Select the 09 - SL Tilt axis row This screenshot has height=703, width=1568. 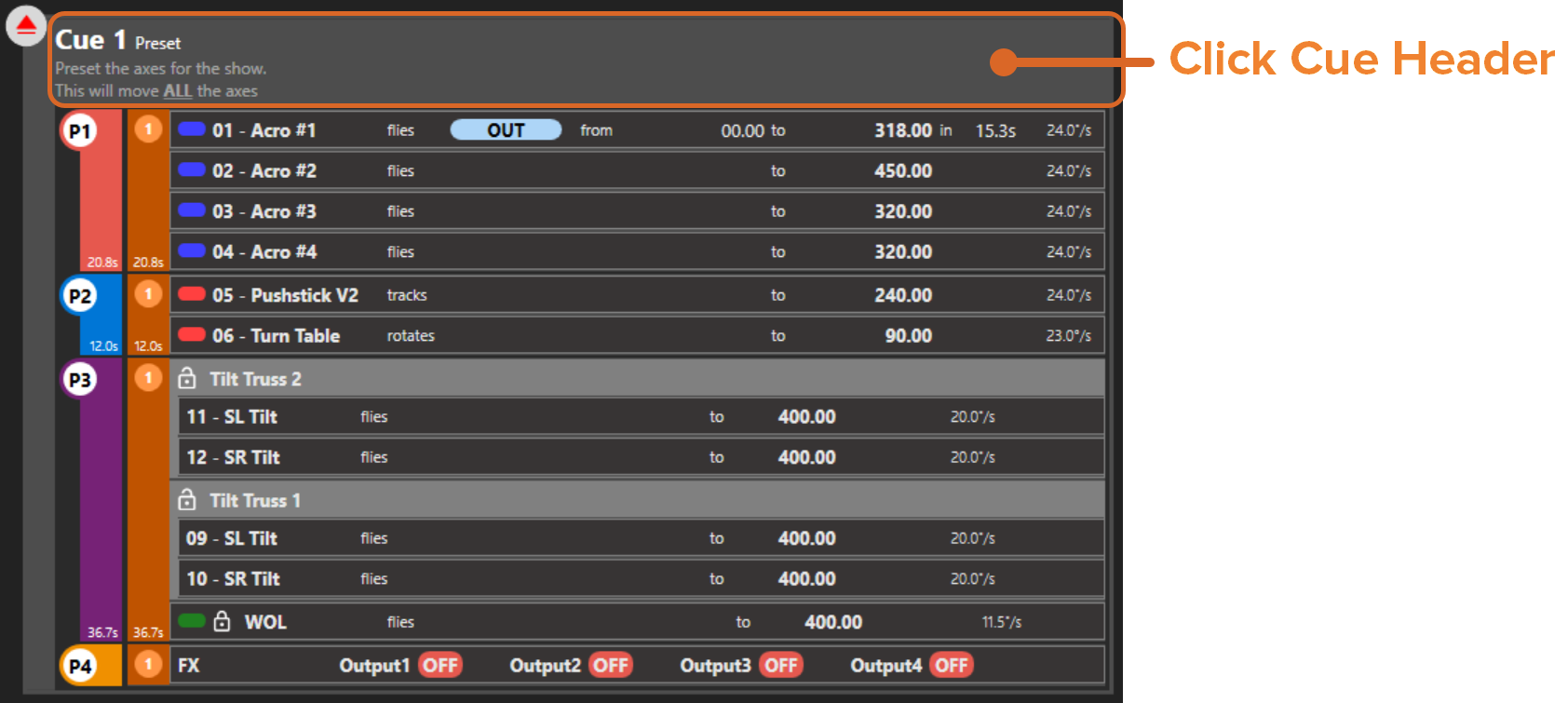pos(642,538)
